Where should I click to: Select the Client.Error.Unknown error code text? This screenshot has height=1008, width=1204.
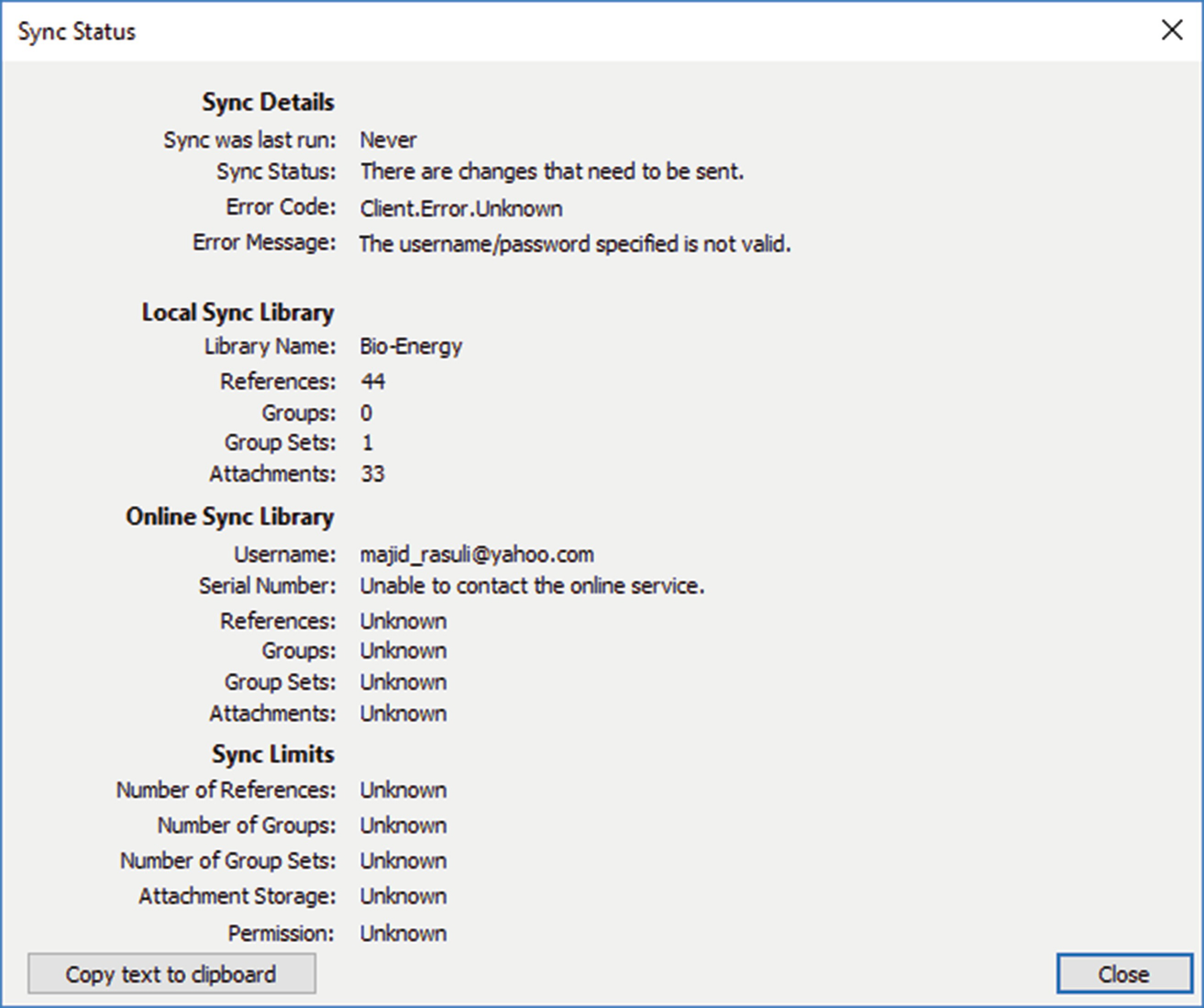(461, 208)
